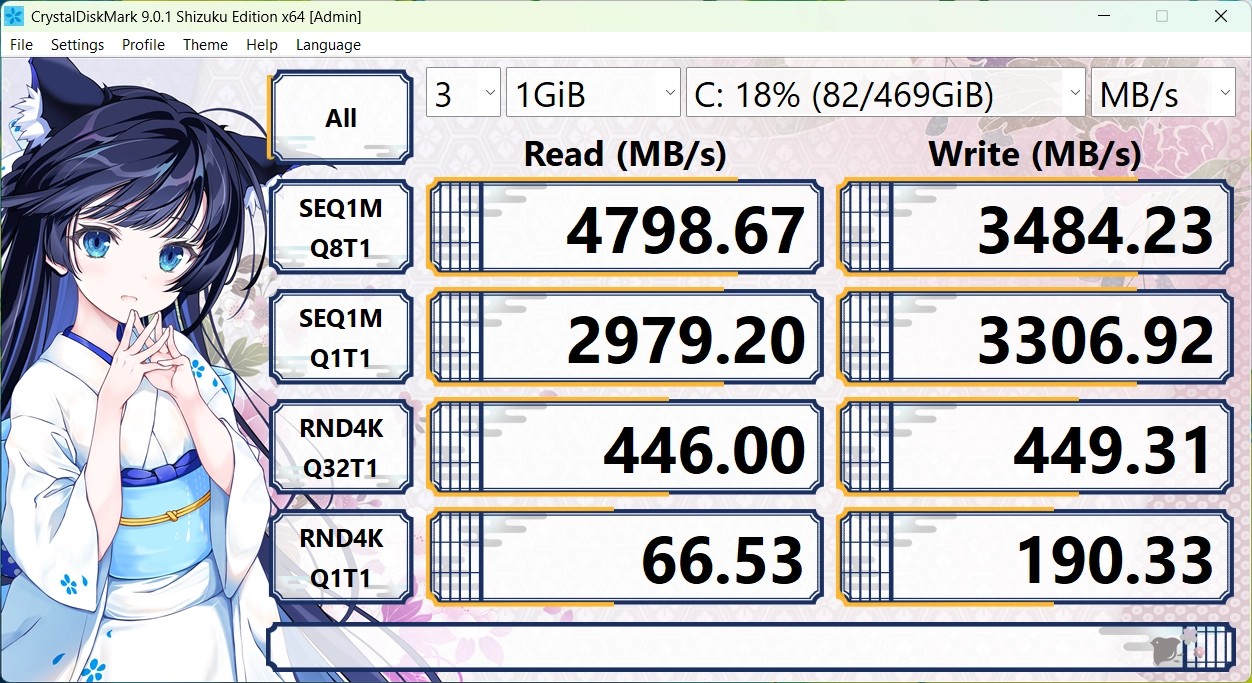Viewport: 1252px width, 683px height.
Task: Open the Profile menu
Action: coord(143,45)
